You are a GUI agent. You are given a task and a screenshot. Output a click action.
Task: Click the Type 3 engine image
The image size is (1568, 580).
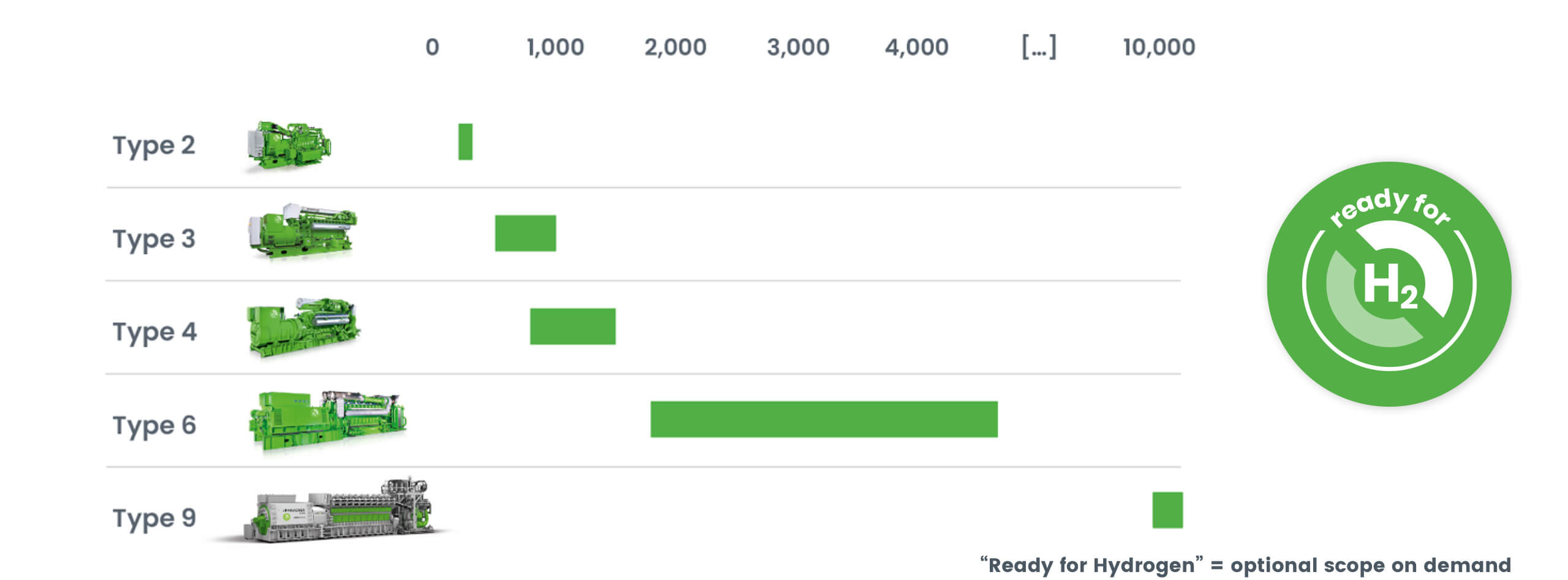click(302, 232)
